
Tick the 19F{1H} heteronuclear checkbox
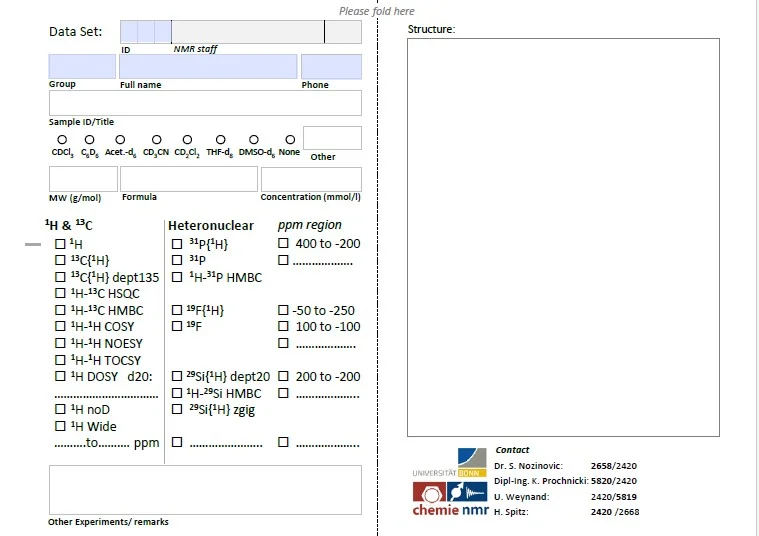[178, 311]
